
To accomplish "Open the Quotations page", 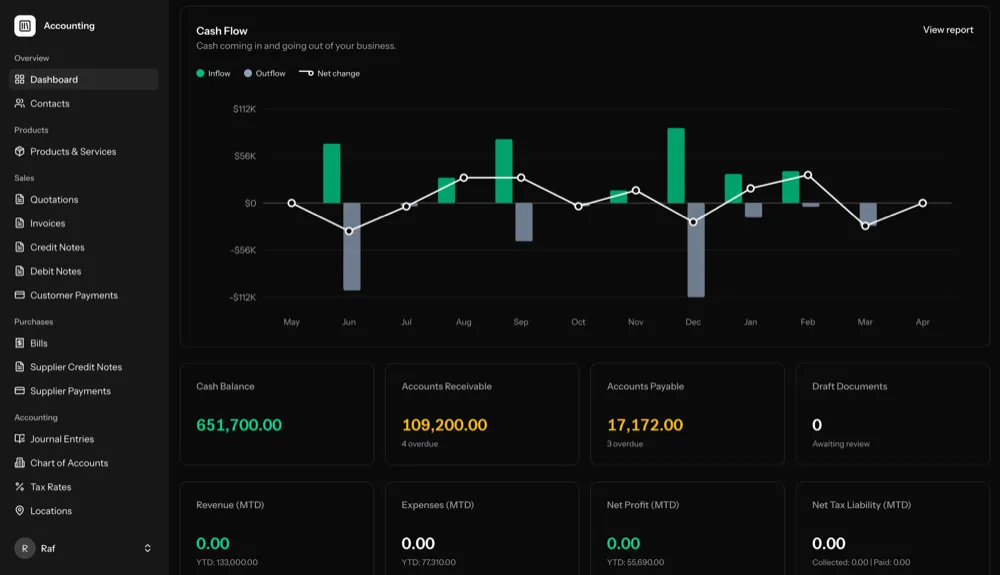I will [x=84, y=200].
